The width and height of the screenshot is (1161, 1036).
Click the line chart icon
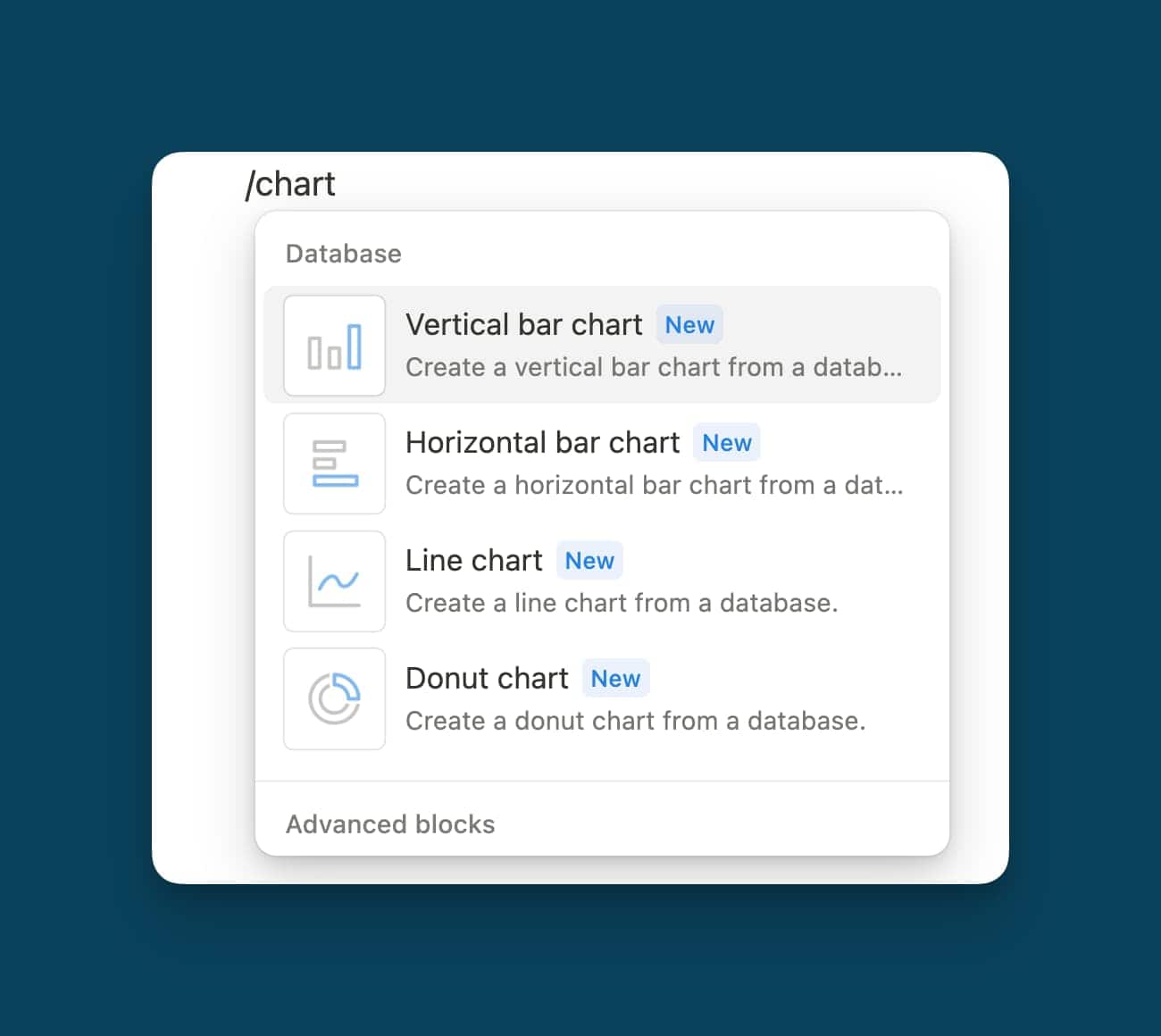click(334, 581)
